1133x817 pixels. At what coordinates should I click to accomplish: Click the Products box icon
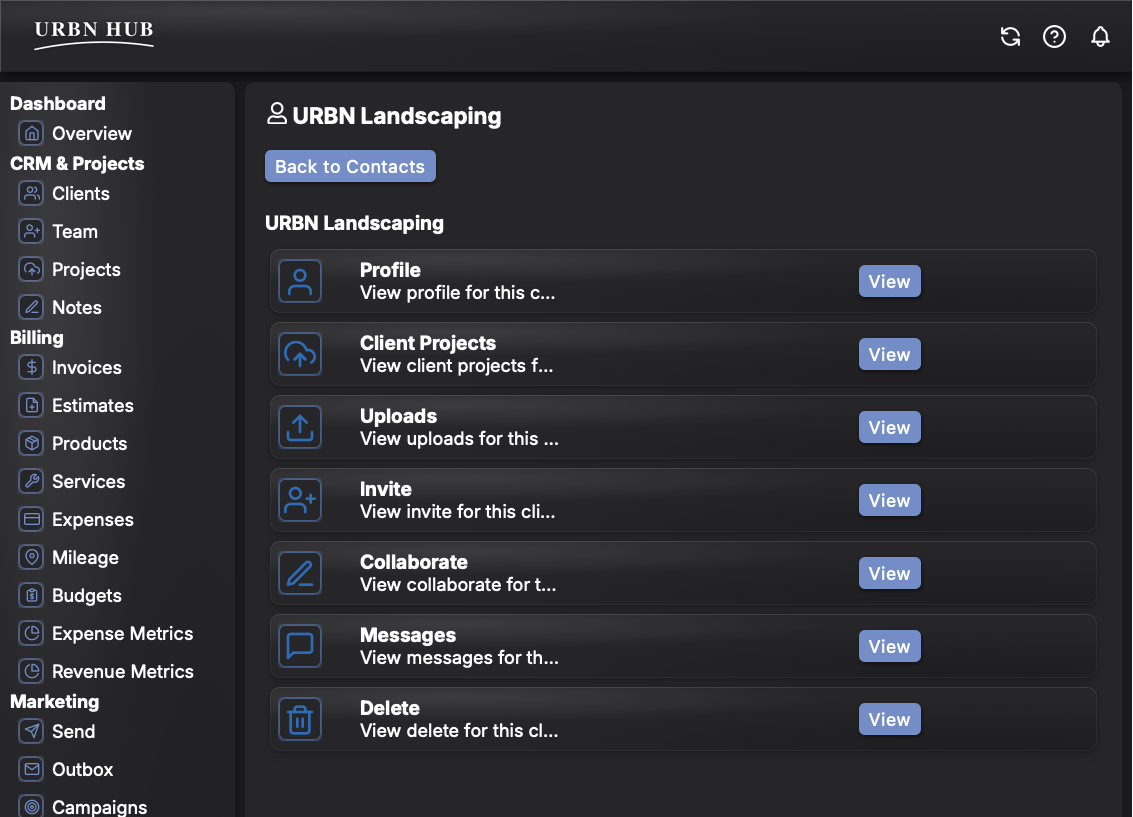point(32,444)
